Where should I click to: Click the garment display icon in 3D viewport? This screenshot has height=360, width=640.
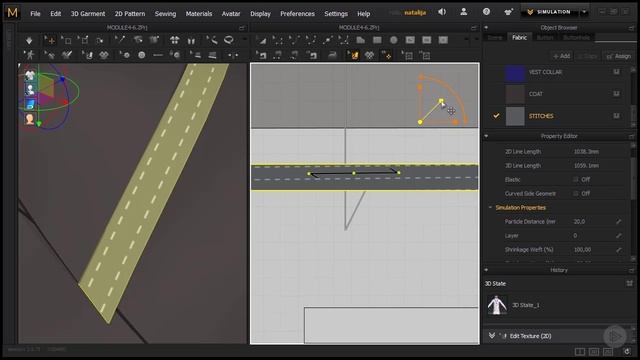coord(30,75)
